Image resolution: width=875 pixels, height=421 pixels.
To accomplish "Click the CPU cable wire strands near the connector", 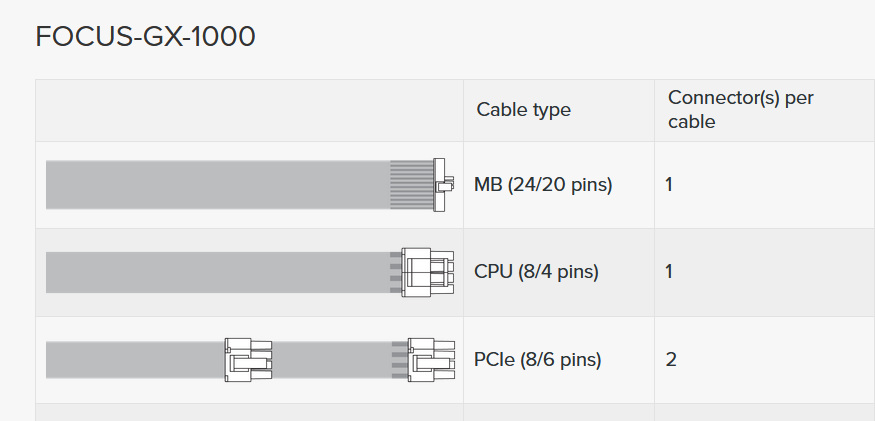I will [x=395, y=272].
